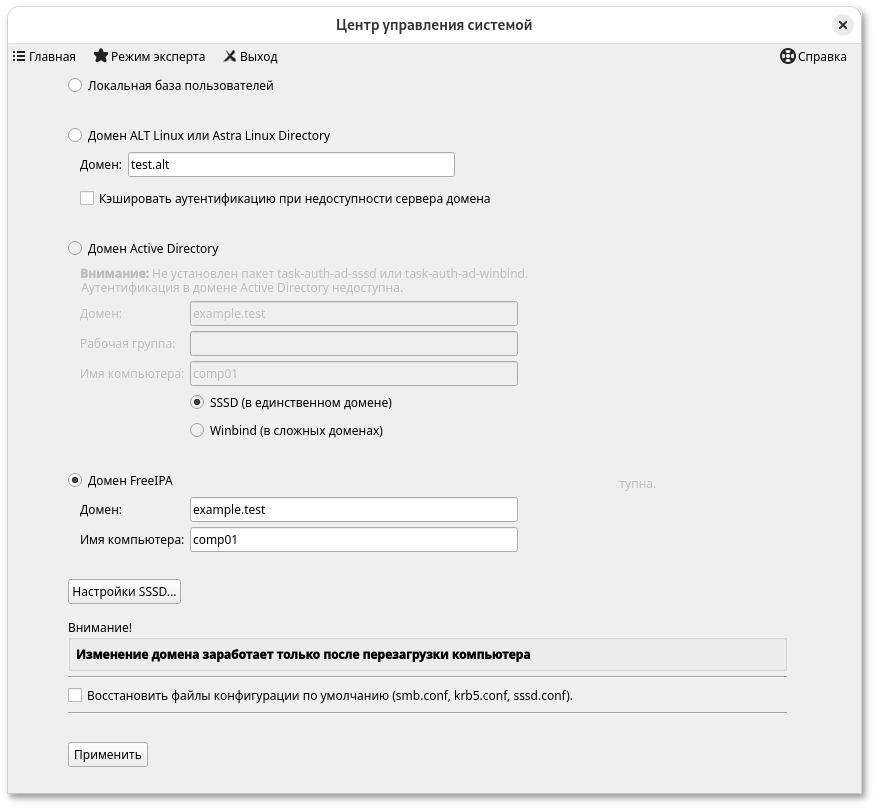Click the Справка lifebuoy icon
The image size is (875, 808).
(x=787, y=57)
